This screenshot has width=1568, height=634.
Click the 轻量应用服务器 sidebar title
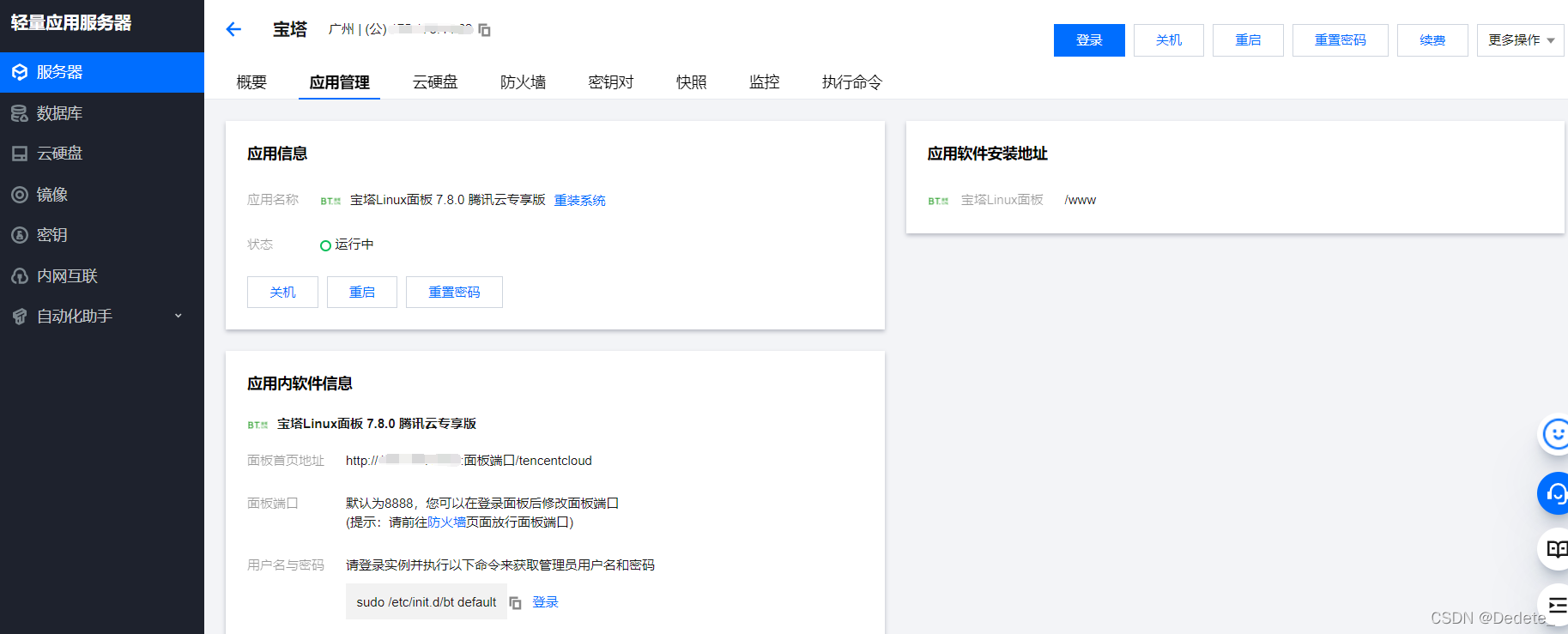71,23
